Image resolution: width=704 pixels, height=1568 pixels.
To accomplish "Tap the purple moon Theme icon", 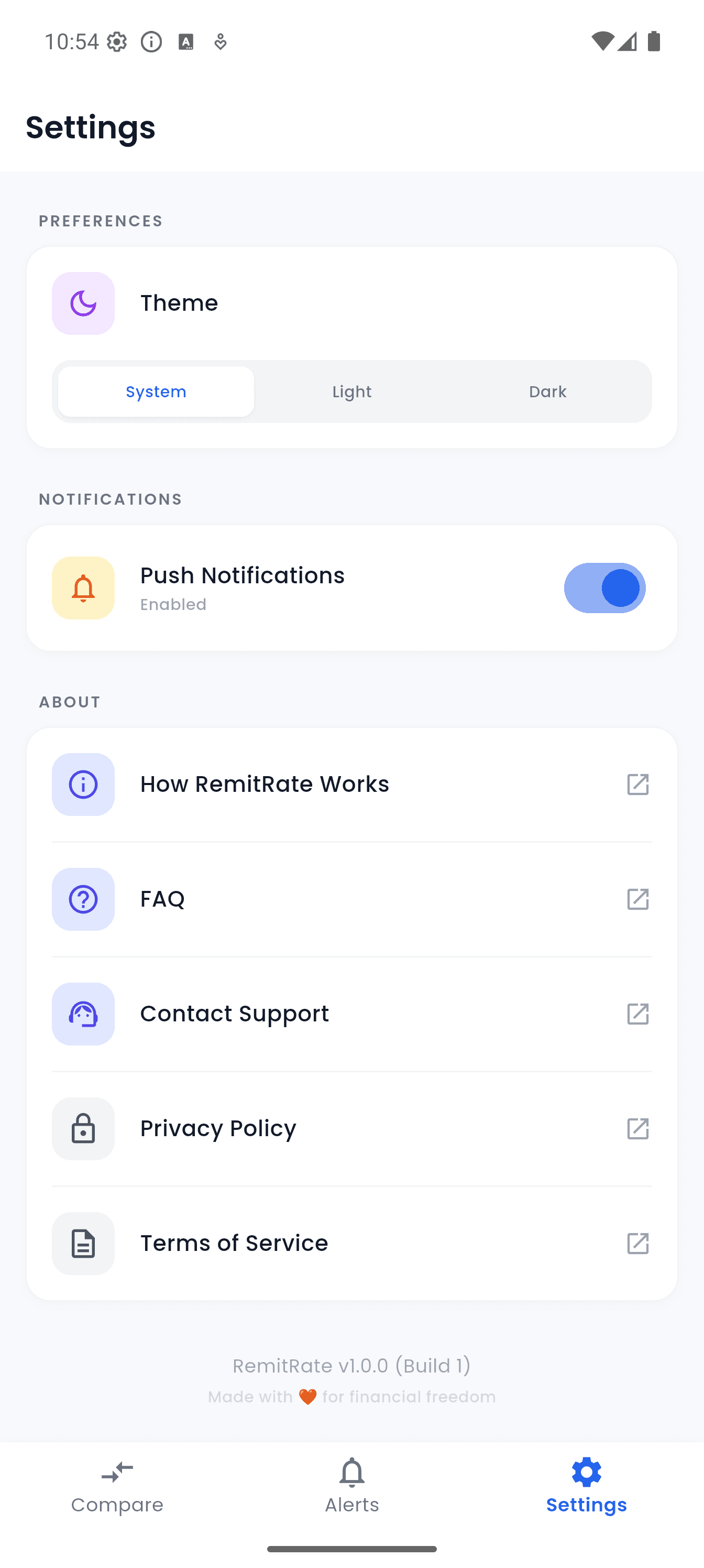I will click(x=83, y=303).
